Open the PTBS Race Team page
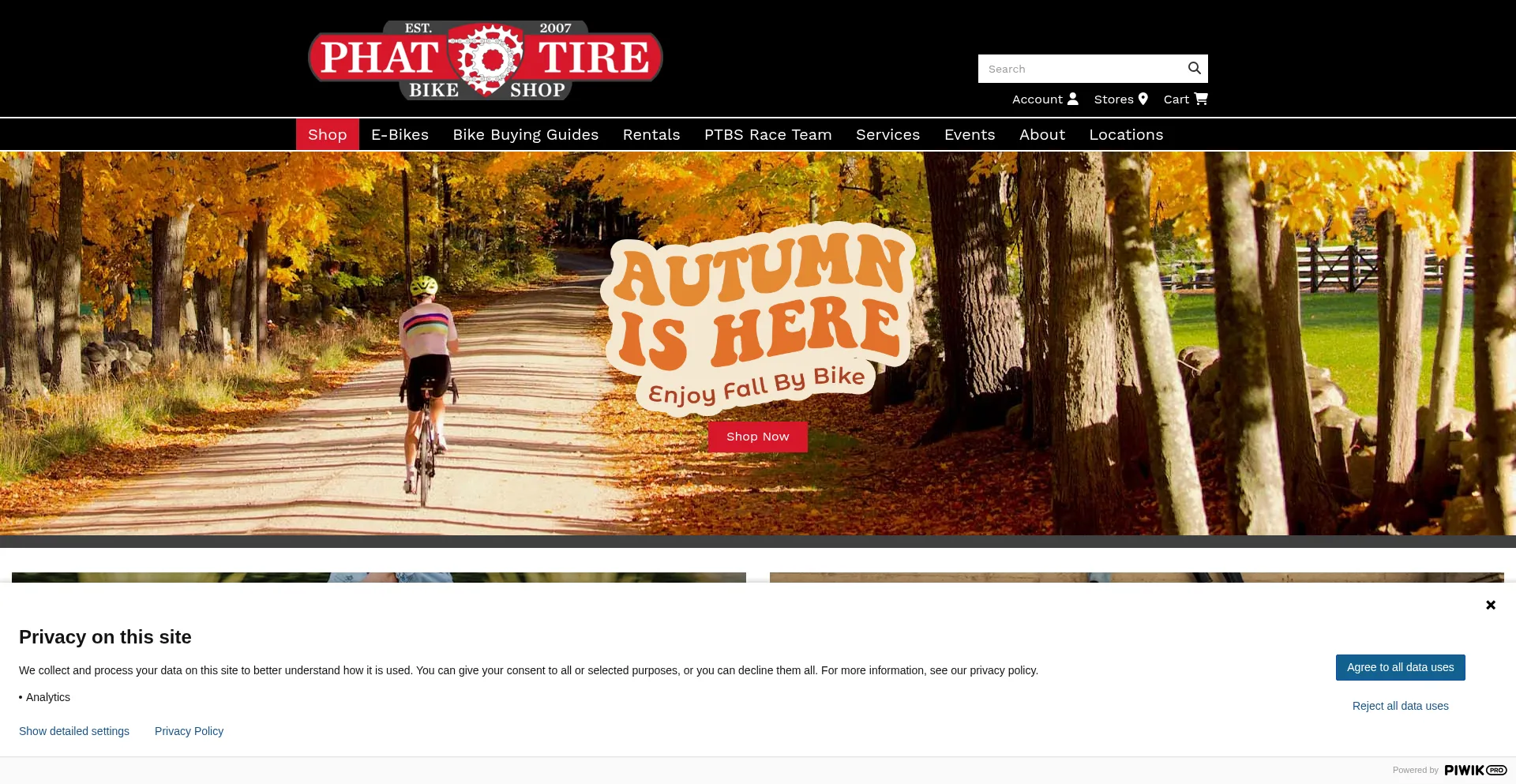 768,135
